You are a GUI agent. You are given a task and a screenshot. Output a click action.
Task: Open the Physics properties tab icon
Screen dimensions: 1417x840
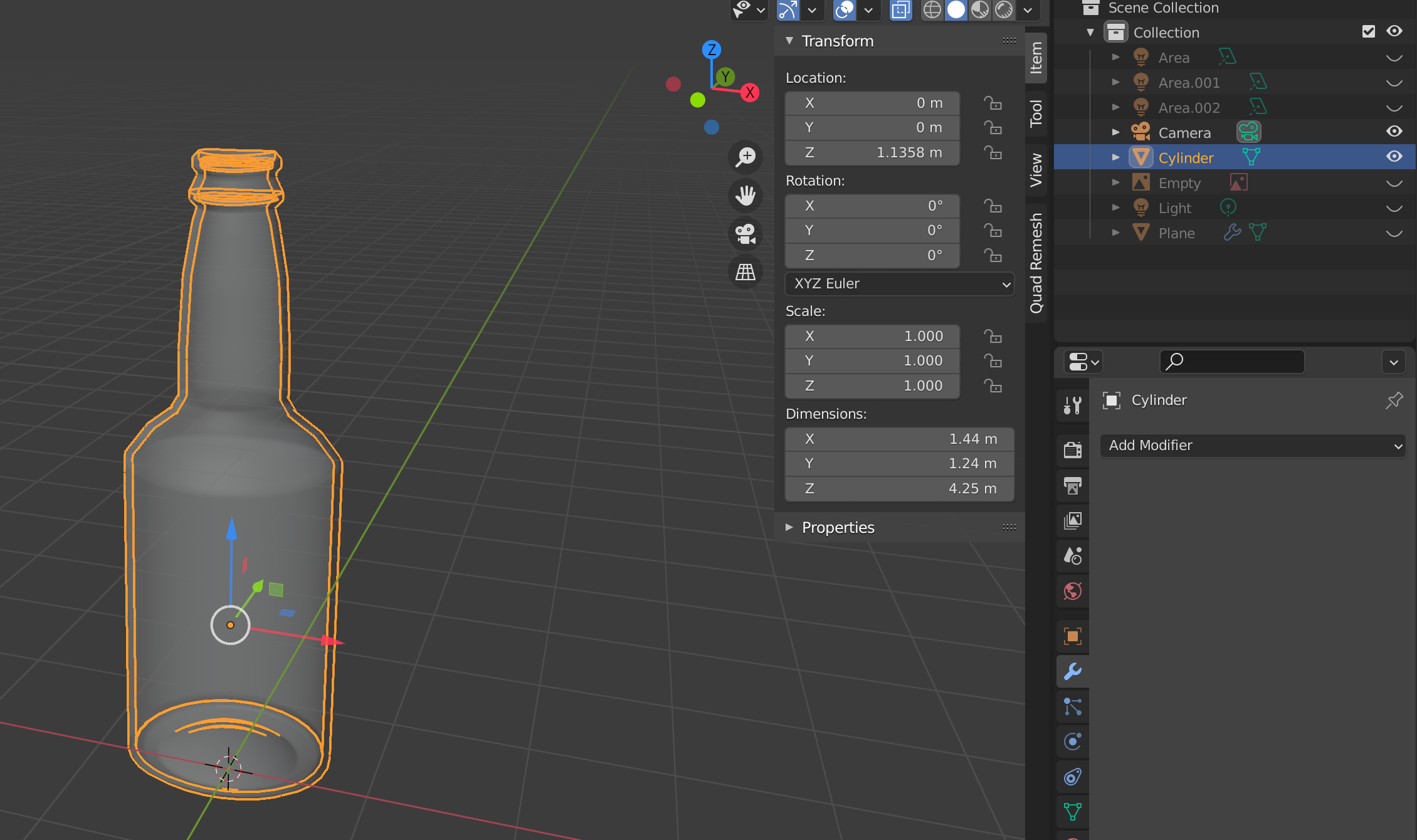pyautogui.click(x=1073, y=742)
